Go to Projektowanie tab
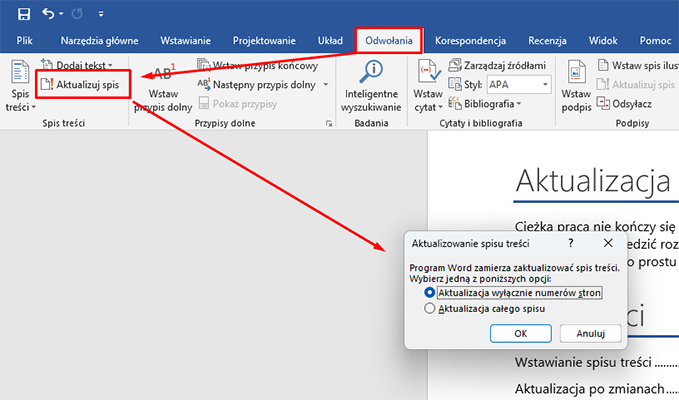Screen dimensions: 679x400 click(x=264, y=41)
